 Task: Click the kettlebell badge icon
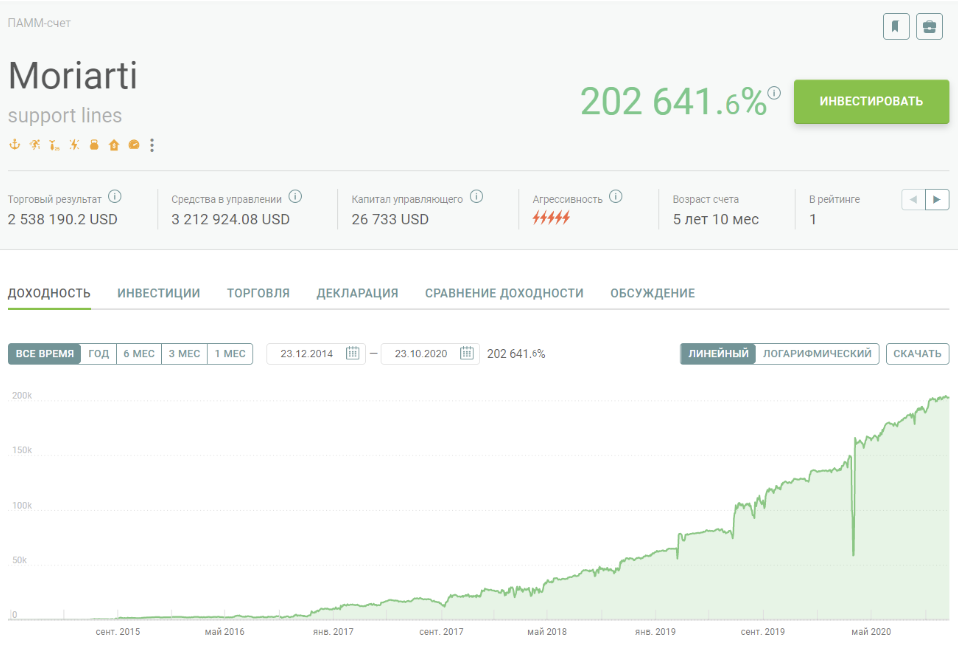94,145
